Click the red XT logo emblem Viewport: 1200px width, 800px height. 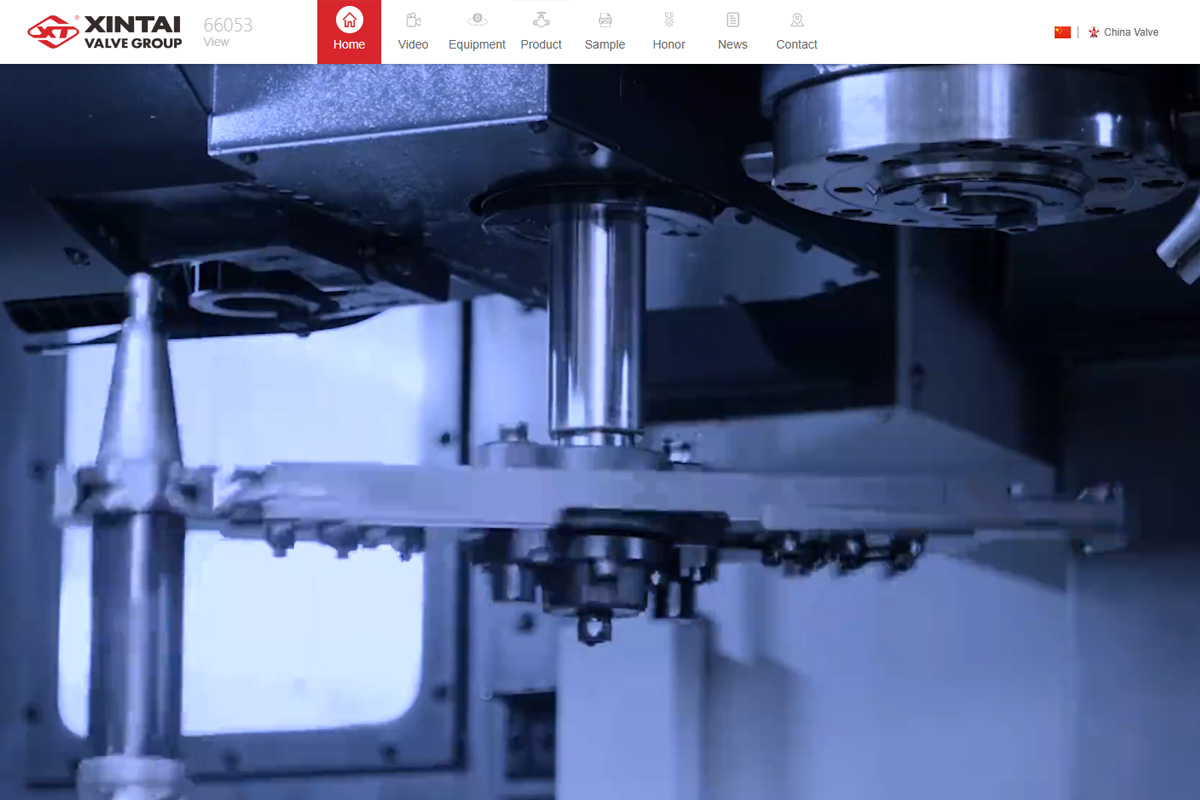click(x=52, y=32)
